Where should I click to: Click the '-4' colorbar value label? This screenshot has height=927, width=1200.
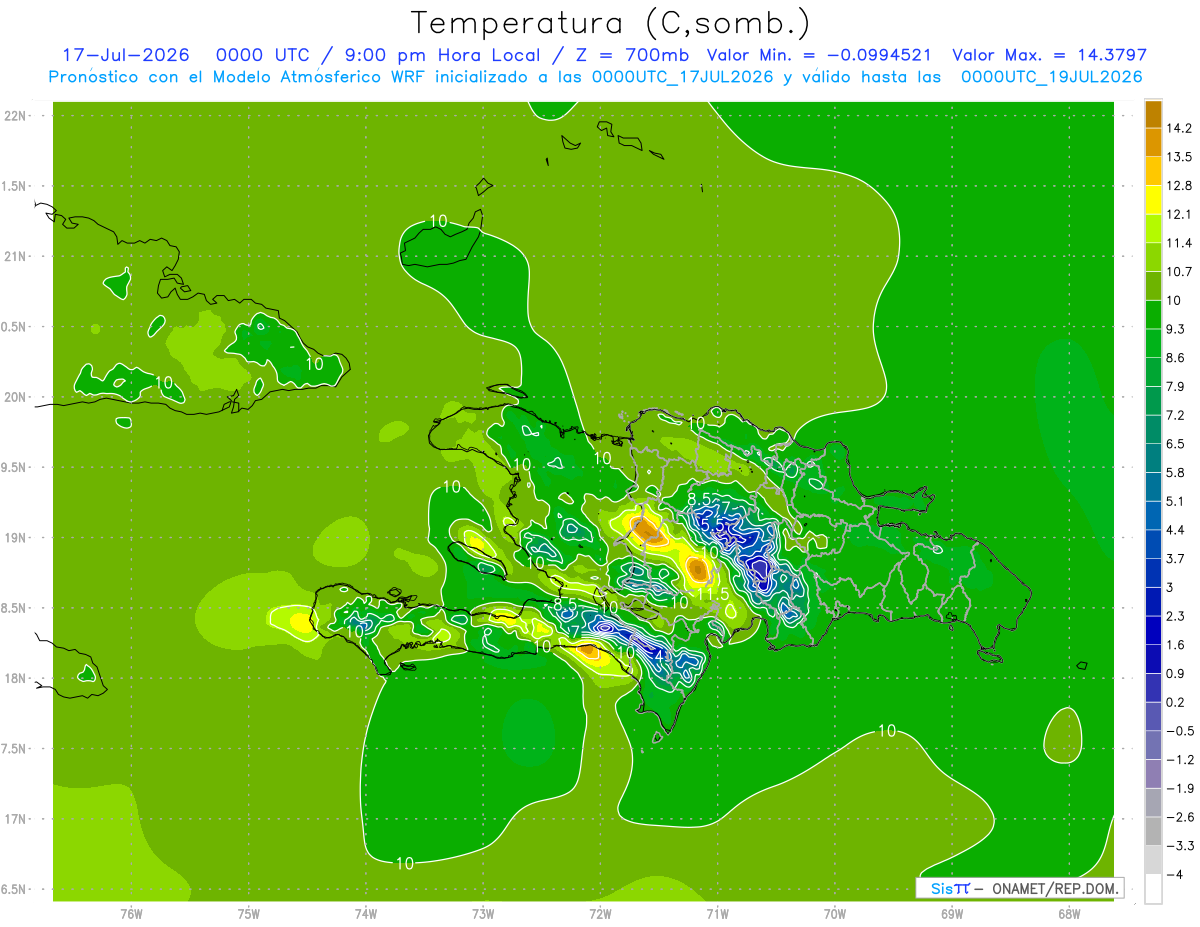1174,874
